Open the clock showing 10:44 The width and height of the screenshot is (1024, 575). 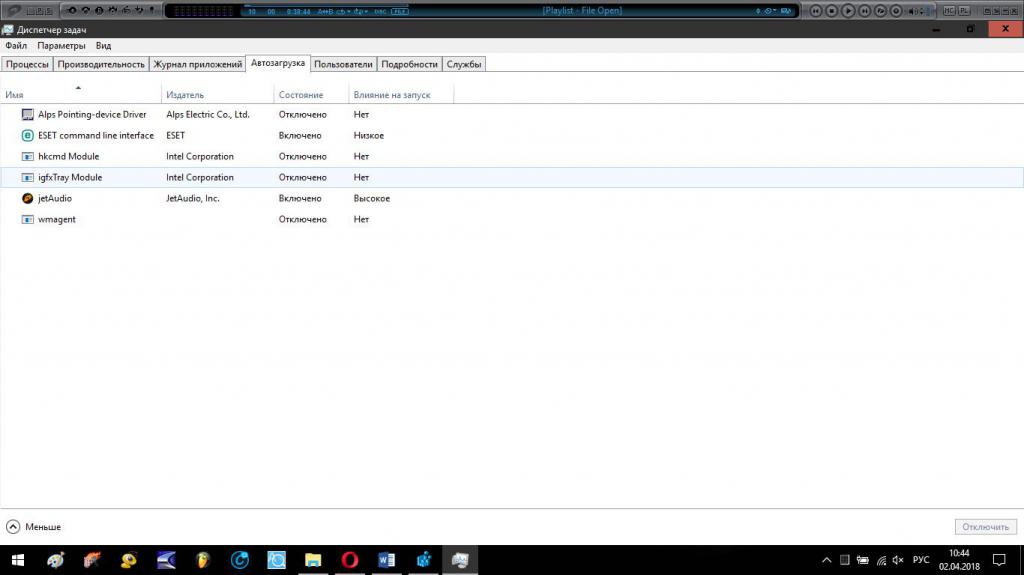click(x=959, y=560)
